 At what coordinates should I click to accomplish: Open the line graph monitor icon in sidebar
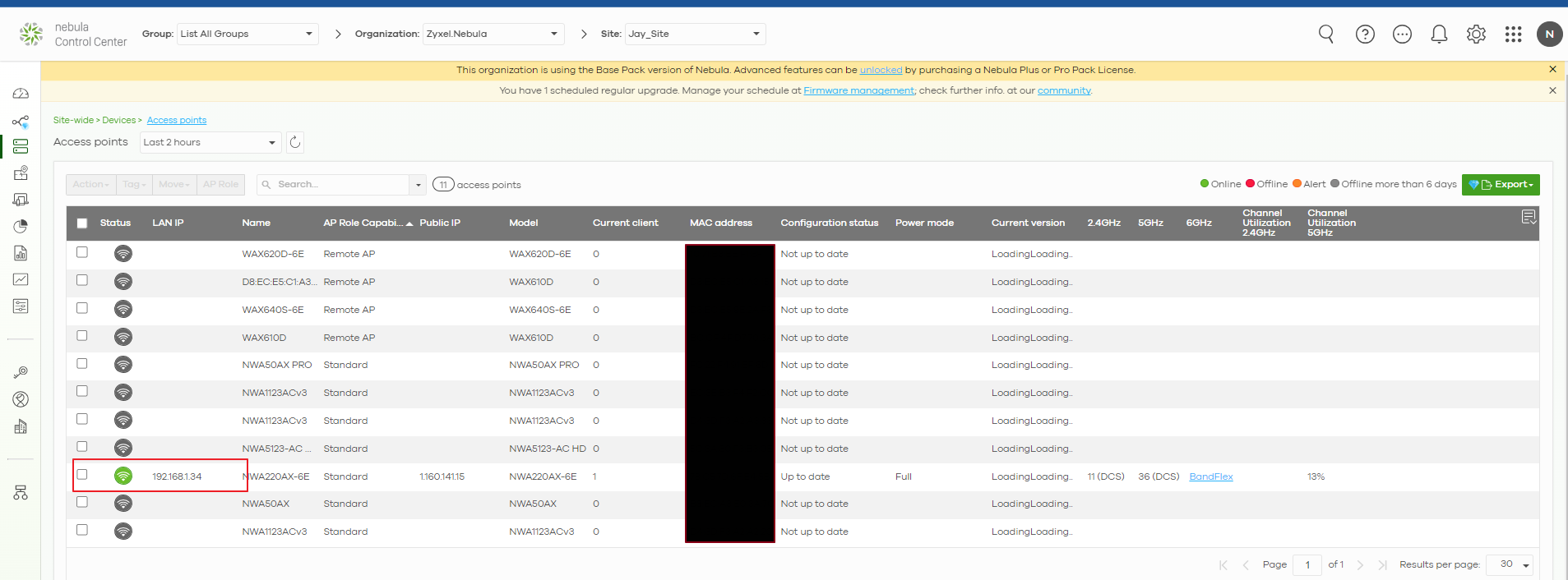pos(21,279)
